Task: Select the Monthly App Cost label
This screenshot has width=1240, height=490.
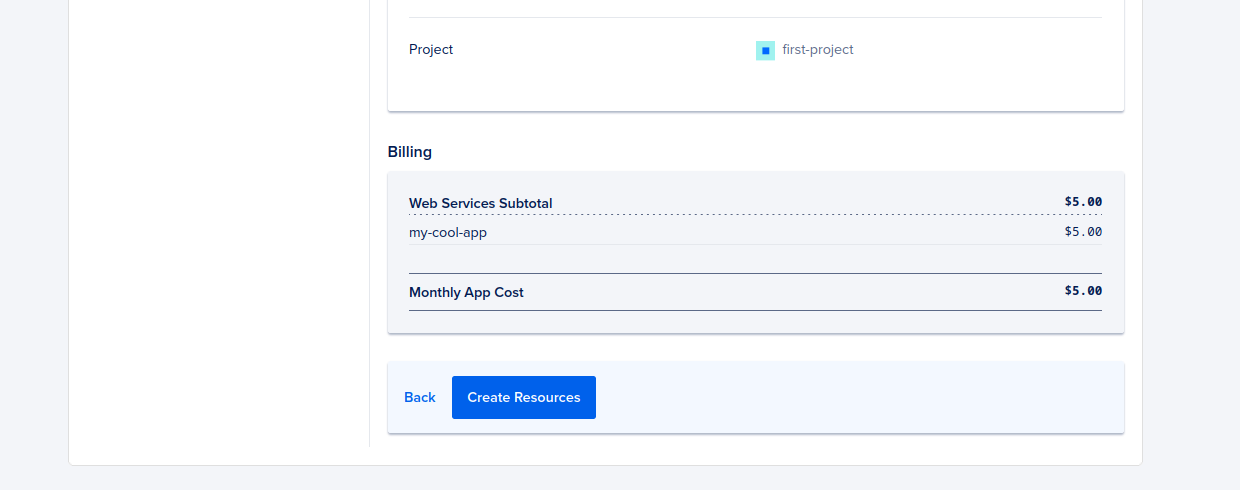Action: [x=466, y=292]
